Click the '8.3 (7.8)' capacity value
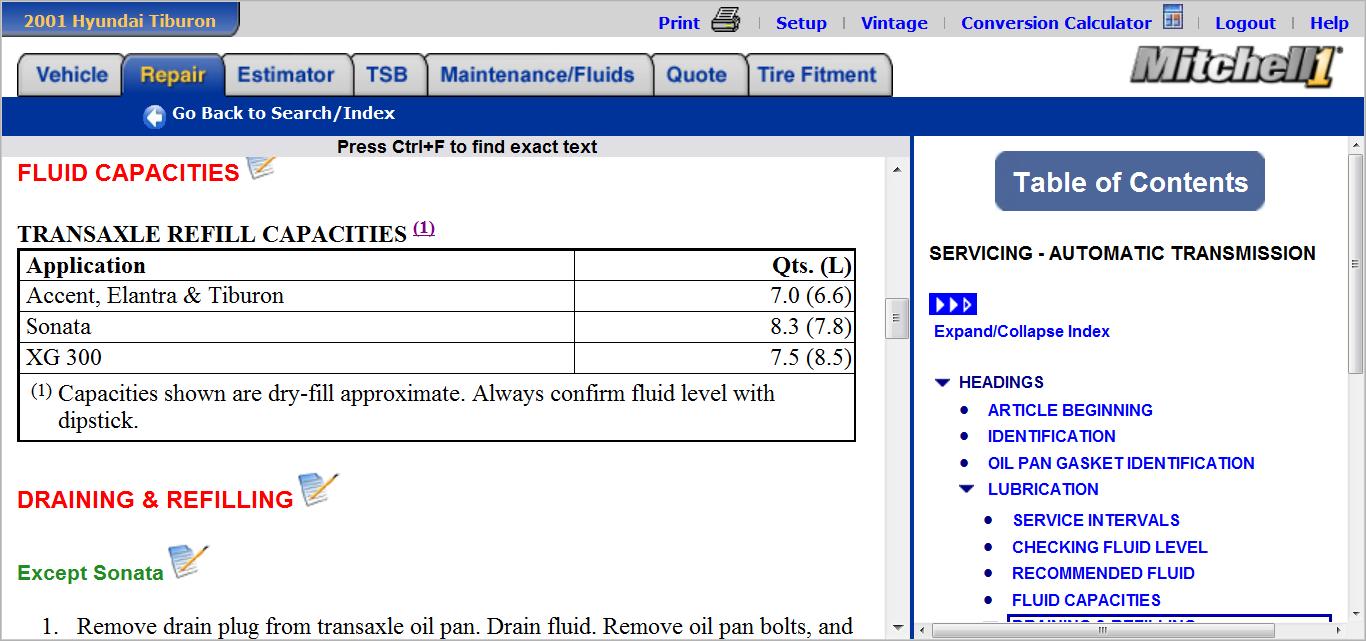 coord(811,327)
